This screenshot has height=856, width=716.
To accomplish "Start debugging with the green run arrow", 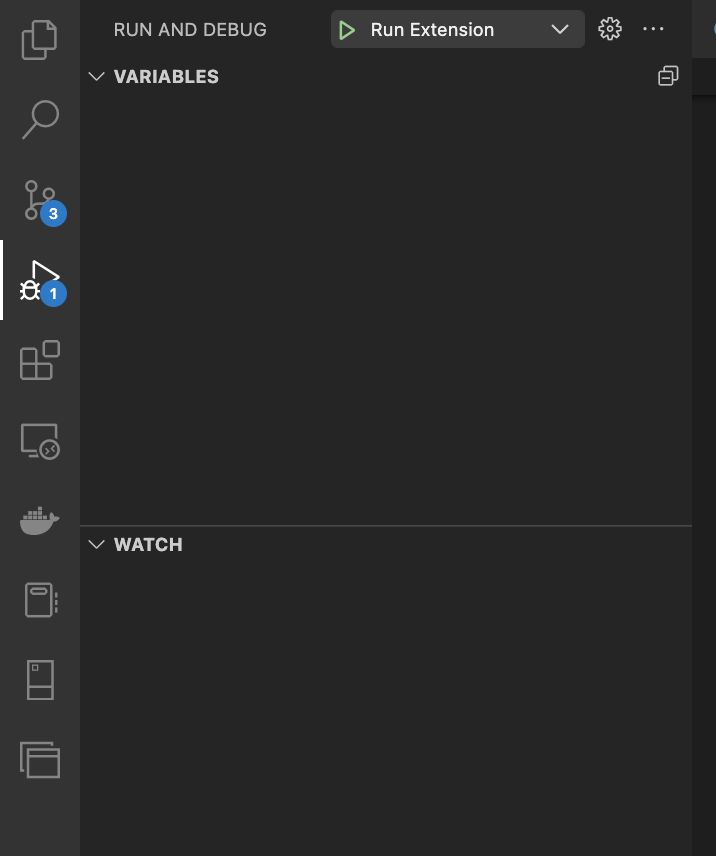I will click(347, 29).
